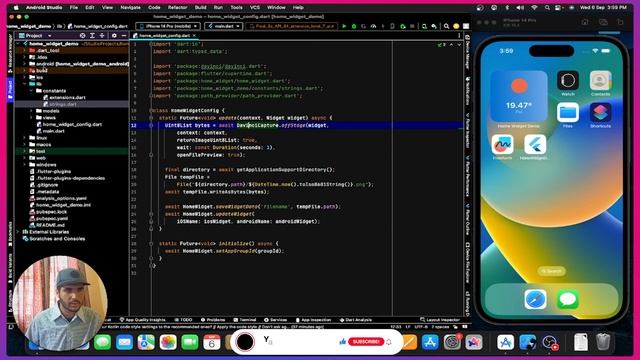Tap the 19.47° Home Widget Demo widget

coord(519,96)
